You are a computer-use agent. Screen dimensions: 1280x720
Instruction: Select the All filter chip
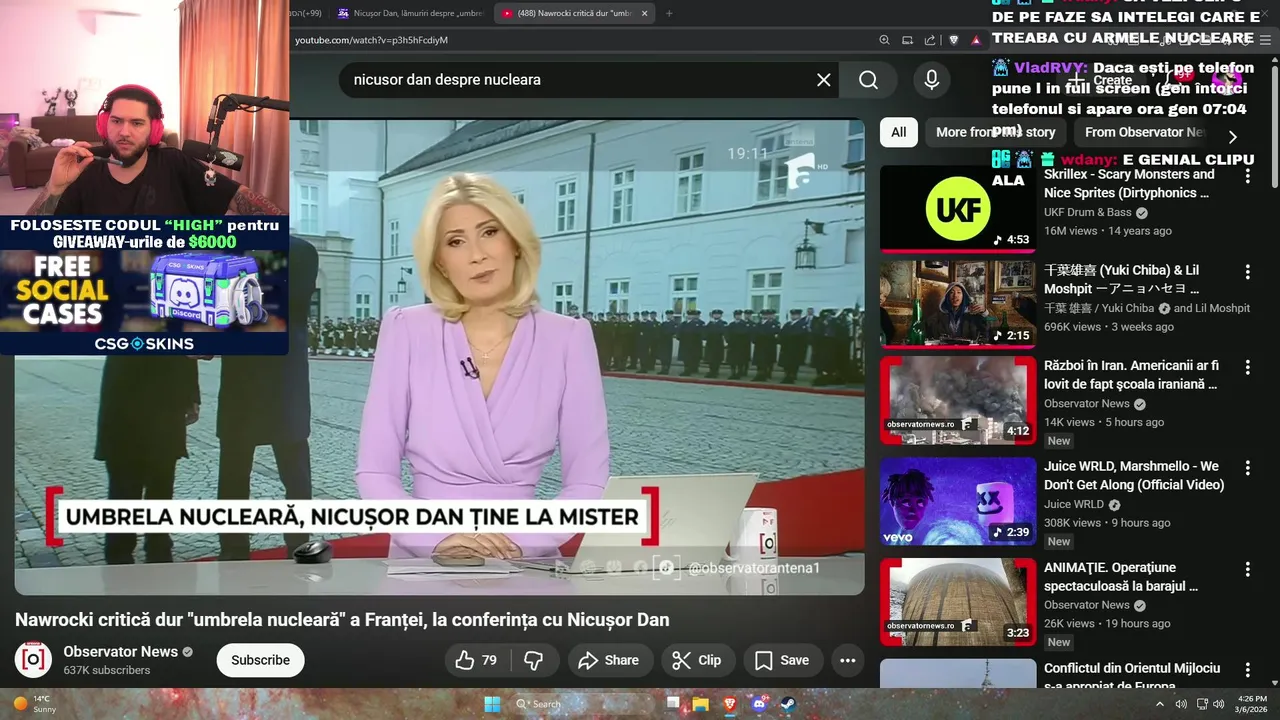coord(898,132)
